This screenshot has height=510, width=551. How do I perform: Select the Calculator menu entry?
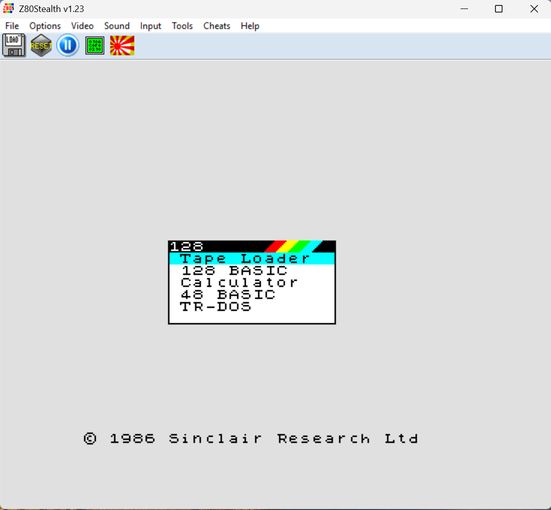click(252, 283)
